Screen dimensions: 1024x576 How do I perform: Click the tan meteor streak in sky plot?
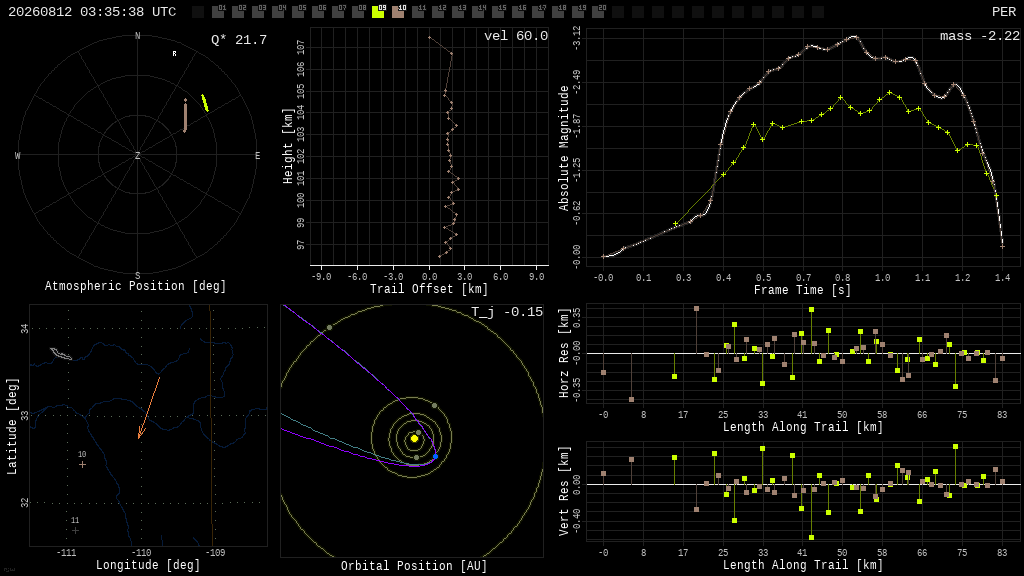pyautogui.click(x=185, y=116)
